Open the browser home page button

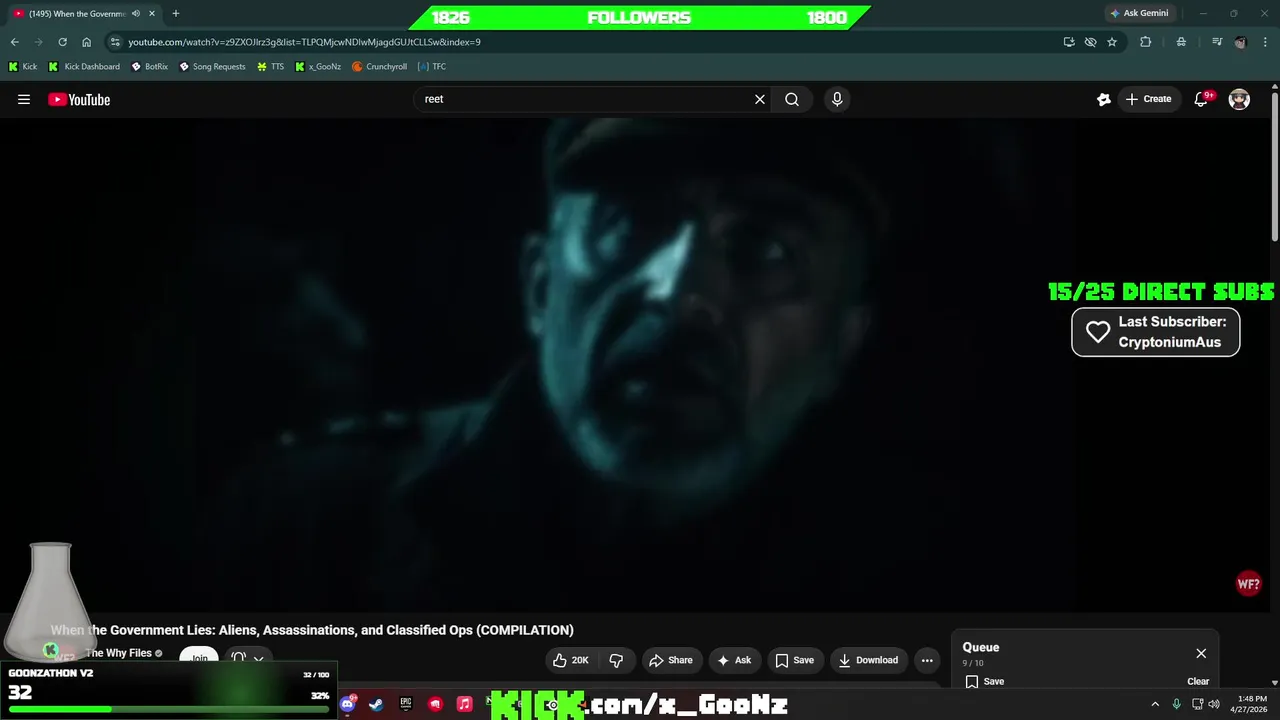point(86,42)
